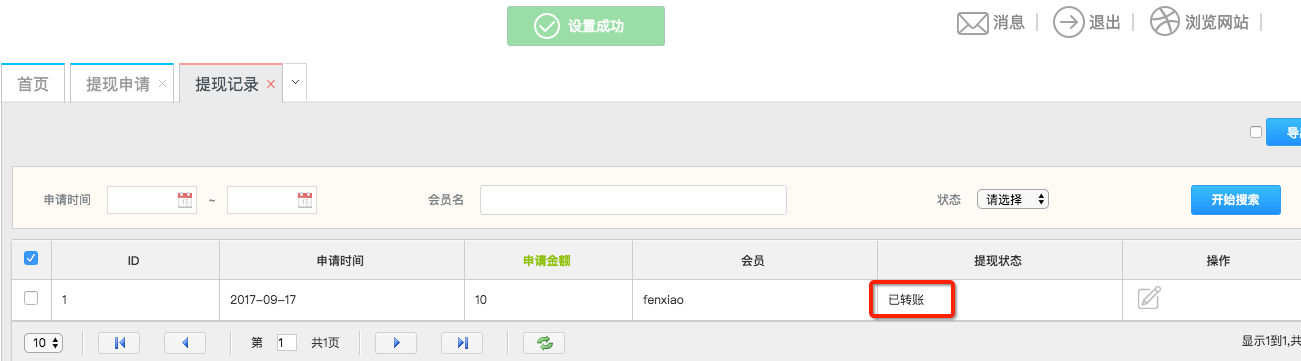Go to the next page arrow
The height and width of the screenshot is (361, 1301).
point(396,343)
